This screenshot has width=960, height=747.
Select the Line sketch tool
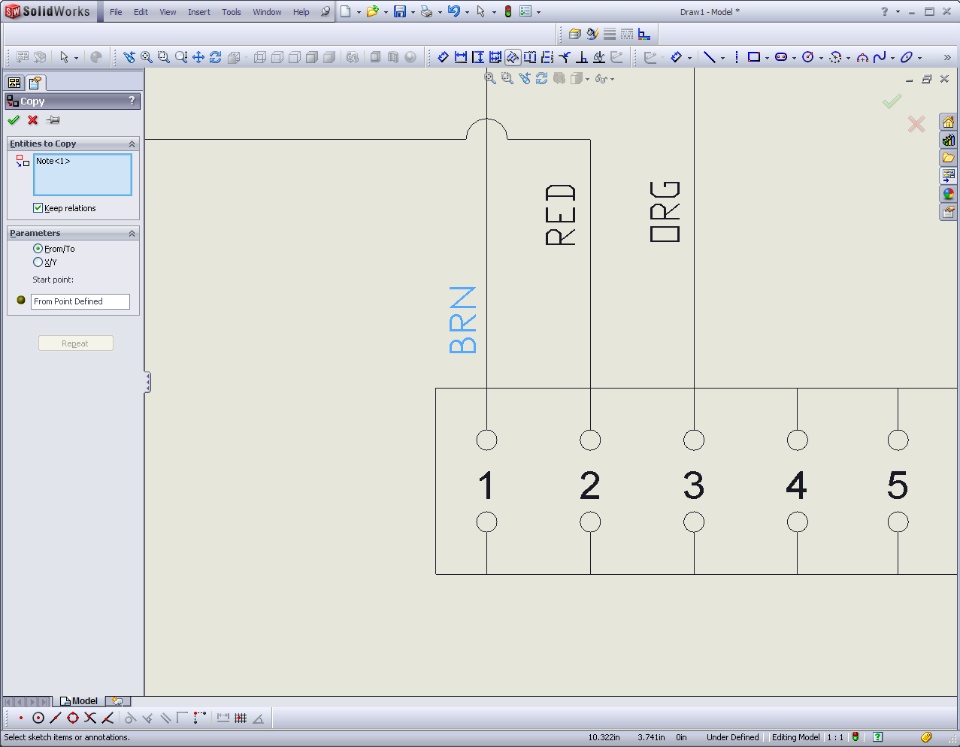coord(709,57)
